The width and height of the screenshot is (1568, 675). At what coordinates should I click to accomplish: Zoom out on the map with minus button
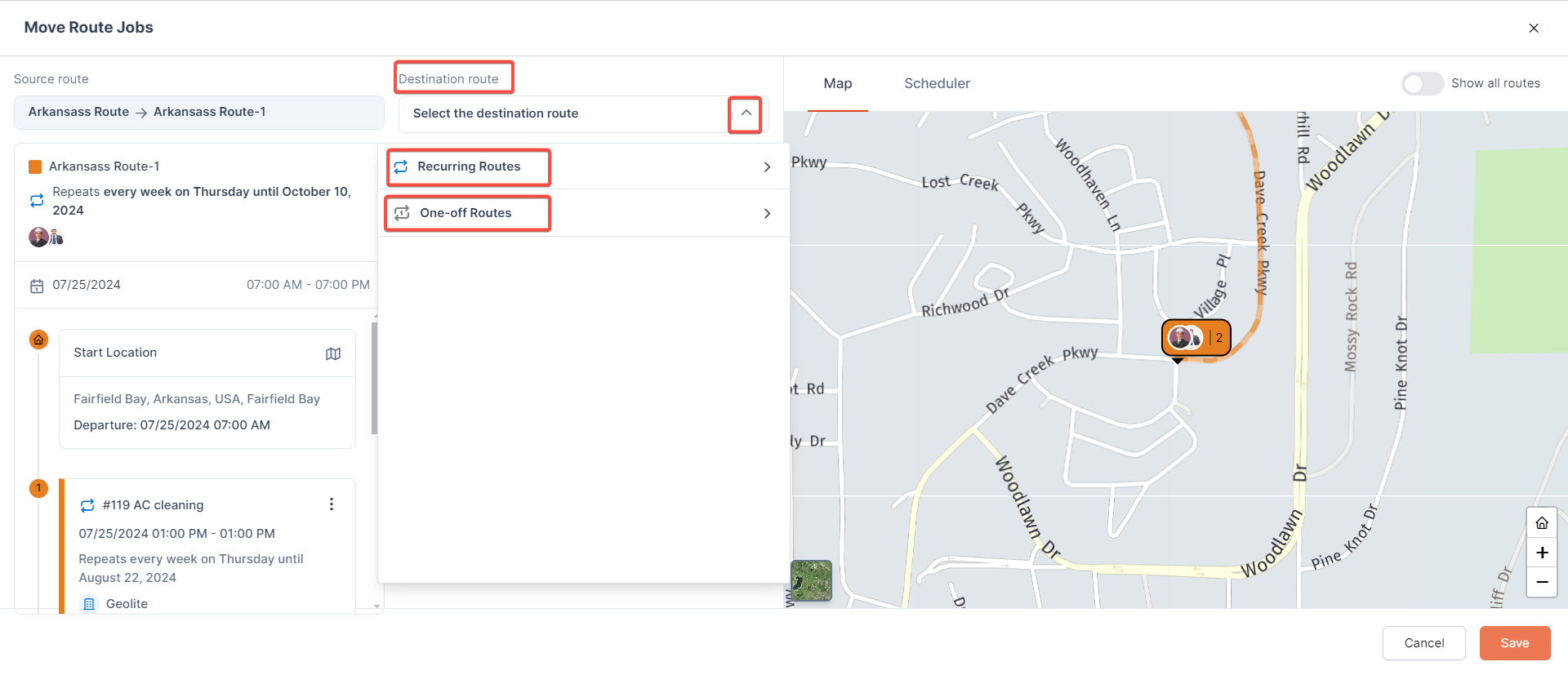pos(1541,582)
